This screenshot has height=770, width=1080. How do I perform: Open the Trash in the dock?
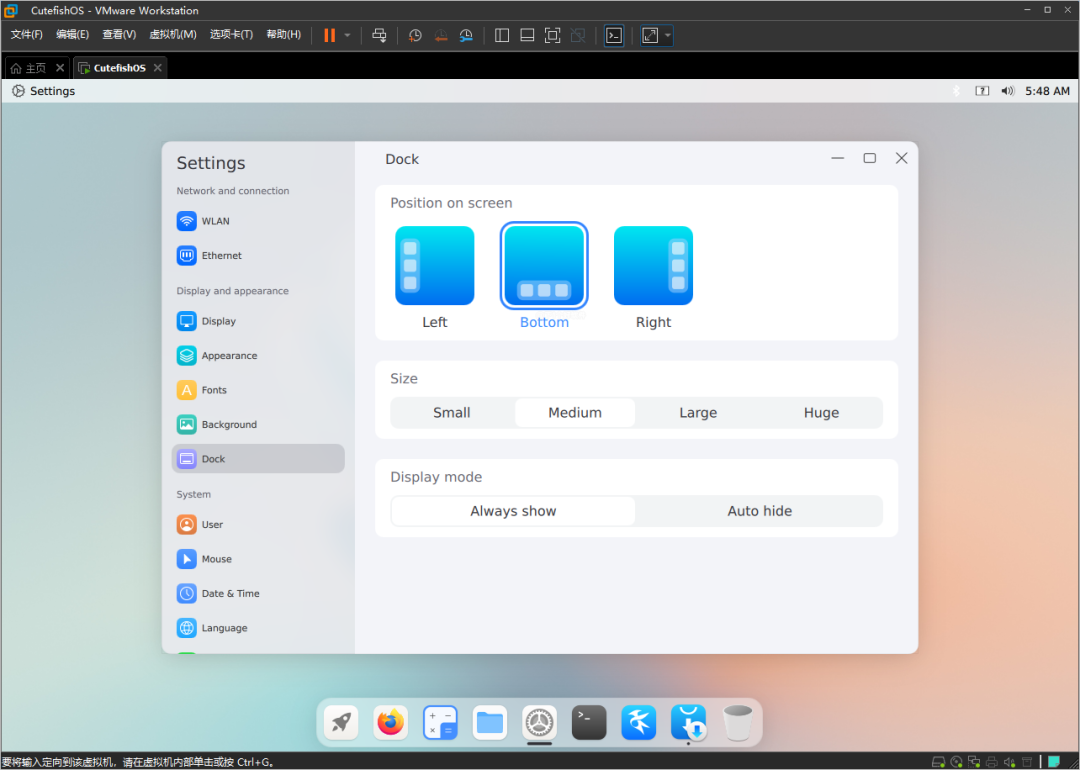[737, 721]
